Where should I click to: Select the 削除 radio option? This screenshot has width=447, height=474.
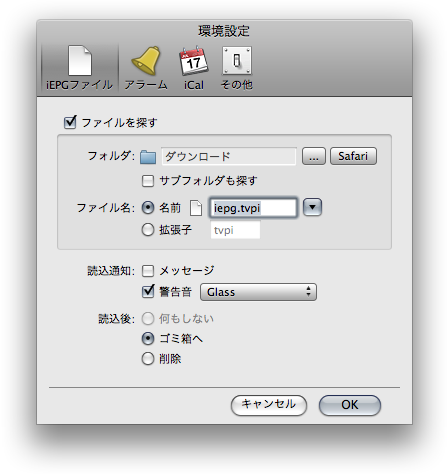coord(148,359)
